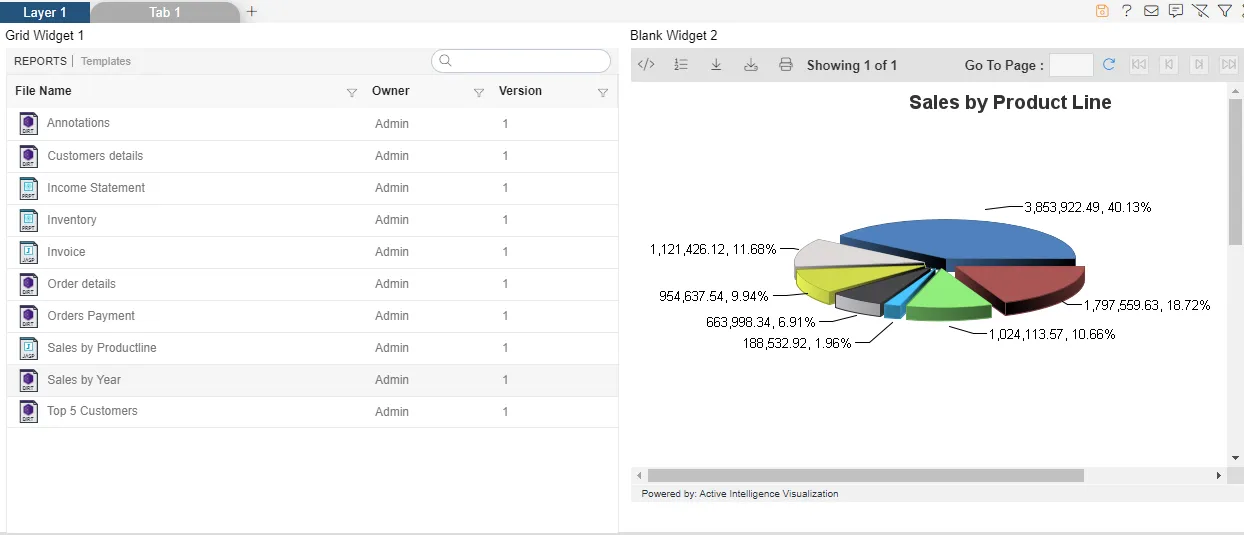Focus the grid search field

pyautogui.click(x=521, y=61)
